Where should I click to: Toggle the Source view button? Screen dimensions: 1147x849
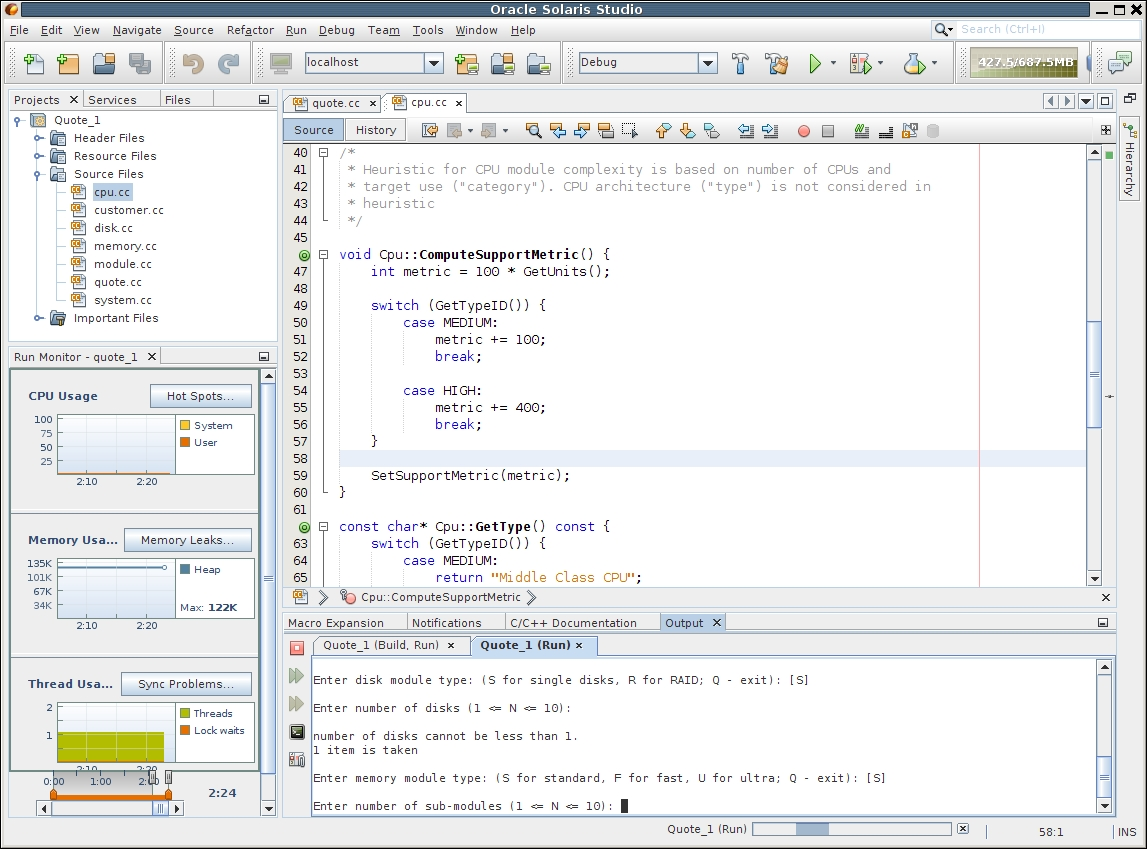pos(313,130)
